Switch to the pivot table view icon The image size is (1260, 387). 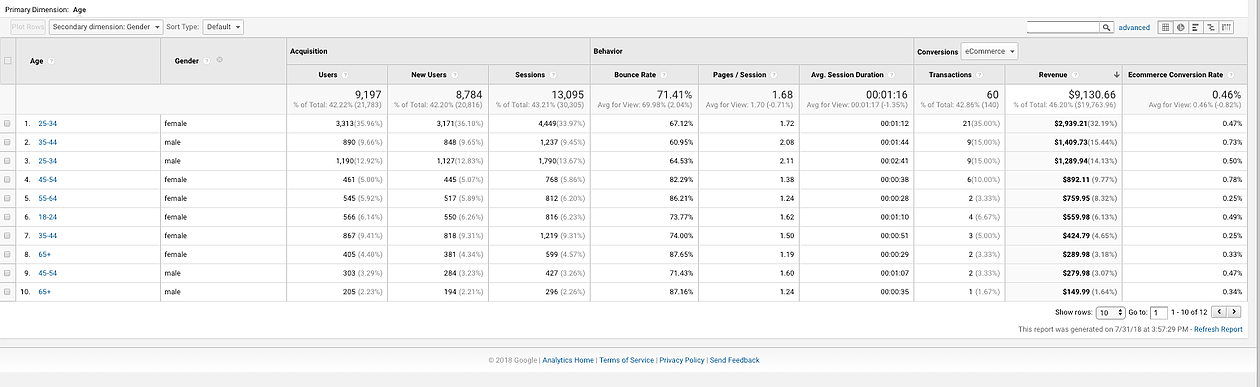coord(1225,27)
